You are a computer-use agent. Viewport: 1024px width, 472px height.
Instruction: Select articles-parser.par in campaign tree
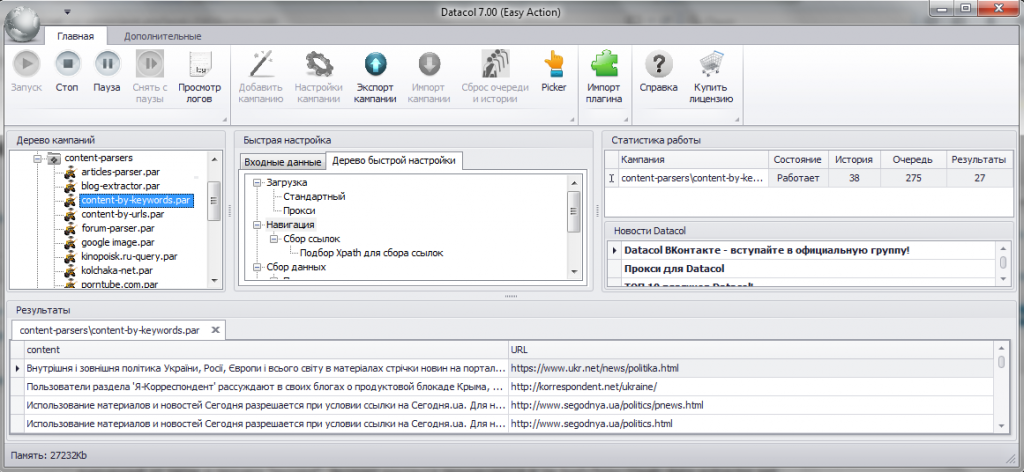[120, 172]
